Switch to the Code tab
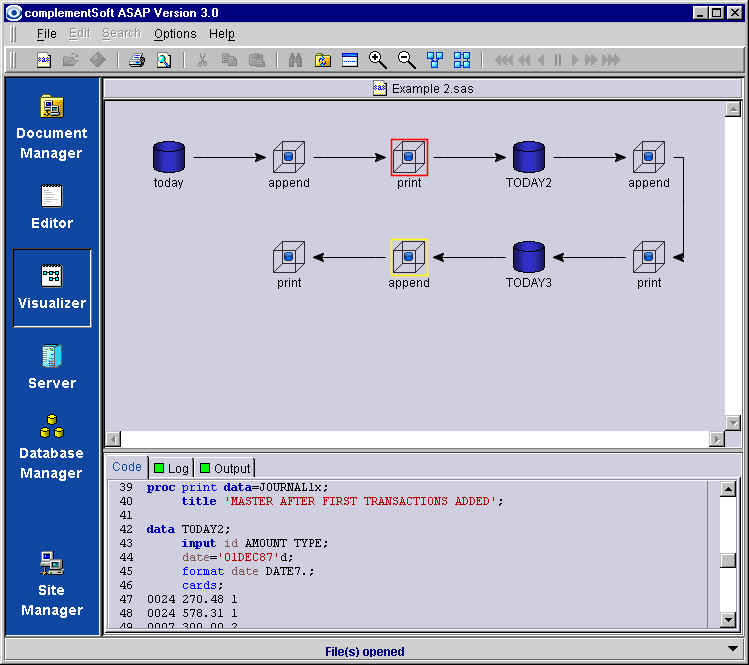Image resolution: width=749 pixels, height=665 pixels. pos(127,467)
